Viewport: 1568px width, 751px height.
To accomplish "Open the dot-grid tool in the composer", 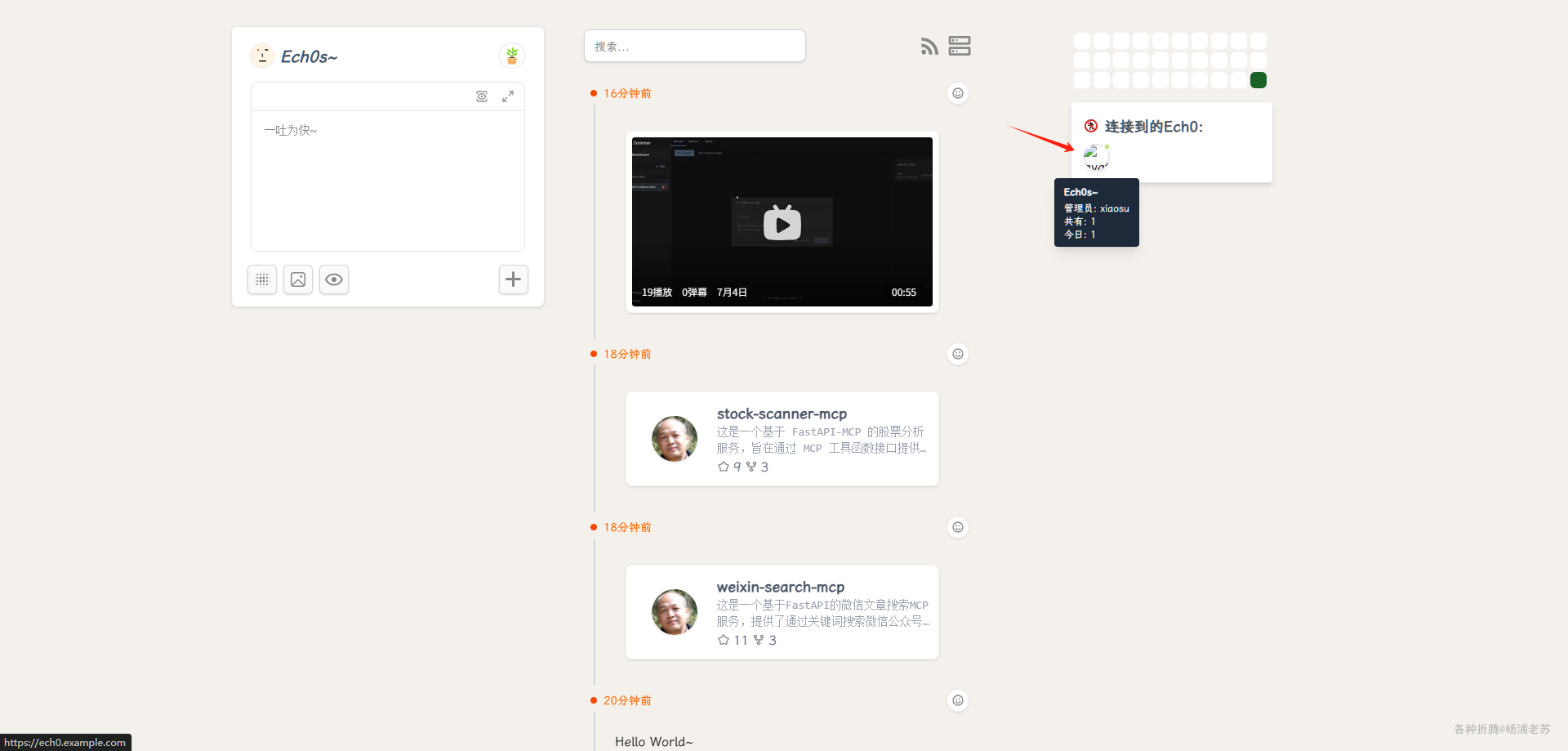I will pyautogui.click(x=261, y=279).
